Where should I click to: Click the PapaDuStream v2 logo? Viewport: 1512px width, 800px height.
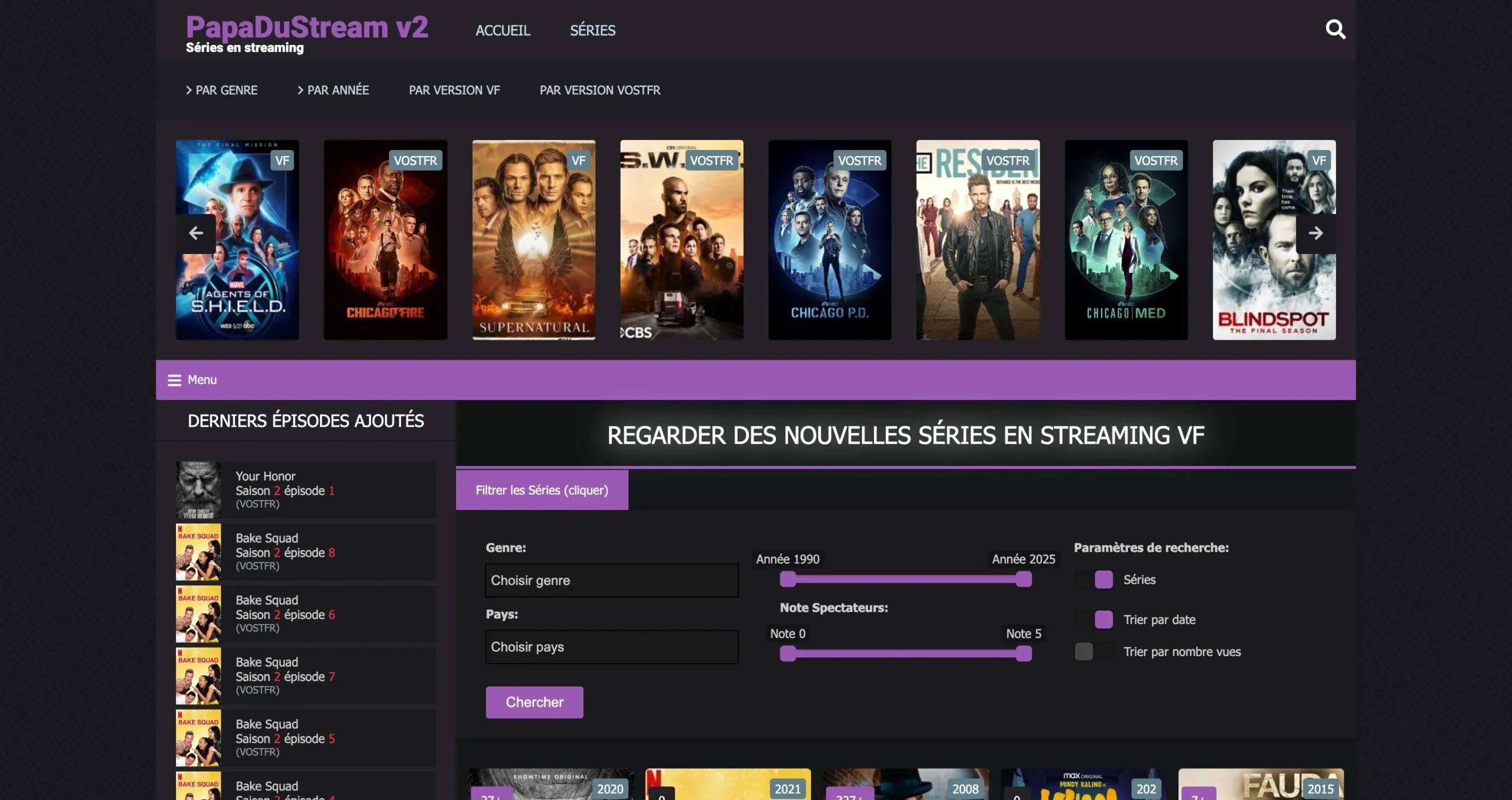[307, 27]
